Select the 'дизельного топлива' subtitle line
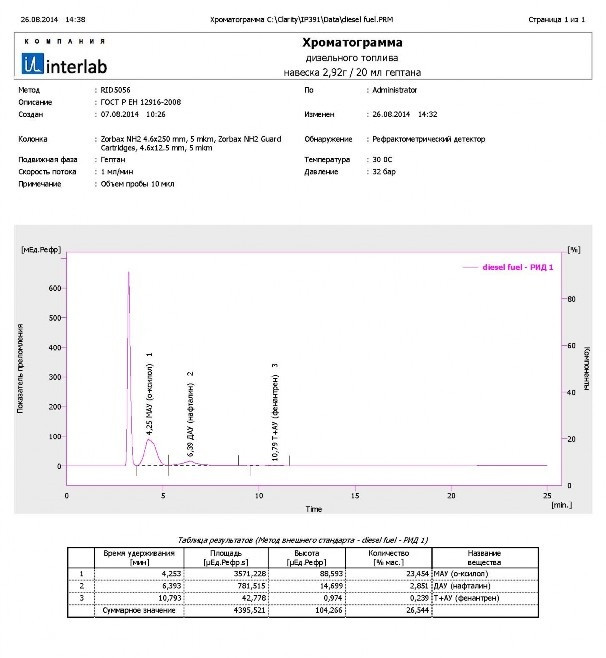This screenshot has width=606, height=658. pos(352,58)
